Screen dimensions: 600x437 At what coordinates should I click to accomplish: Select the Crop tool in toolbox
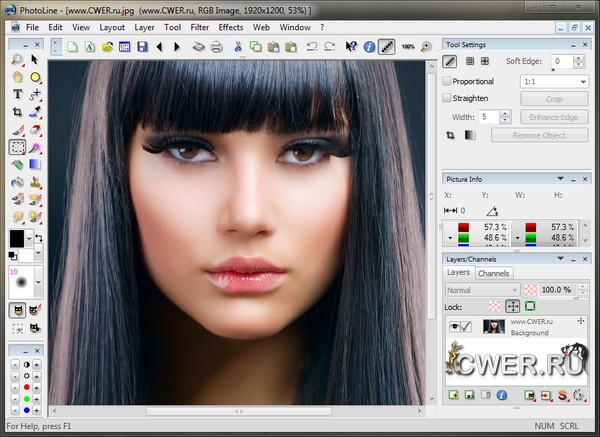tap(18, 111)
